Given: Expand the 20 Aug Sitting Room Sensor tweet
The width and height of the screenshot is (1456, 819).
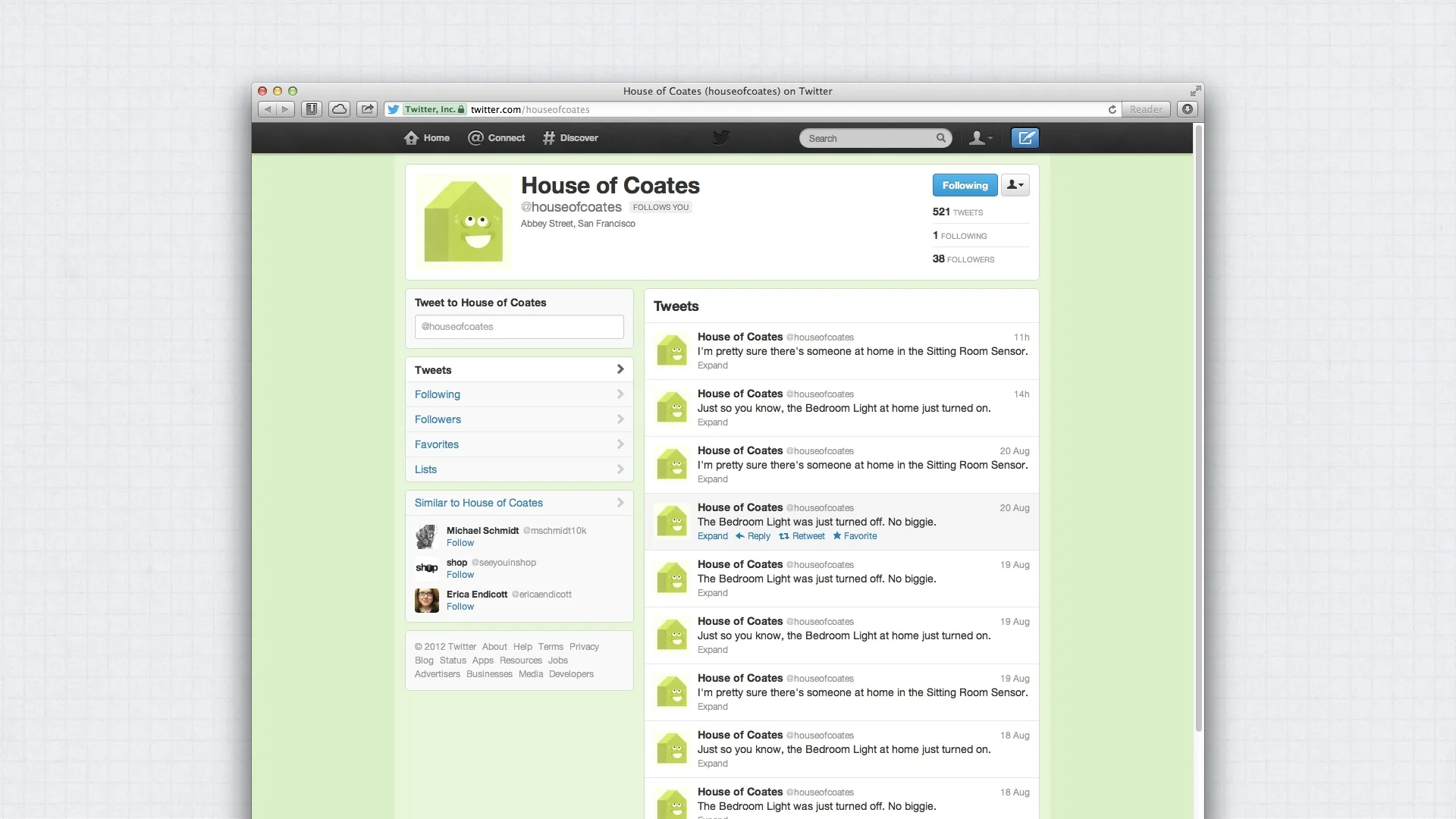Looking at the screenshot, I should tap(712, 479).
